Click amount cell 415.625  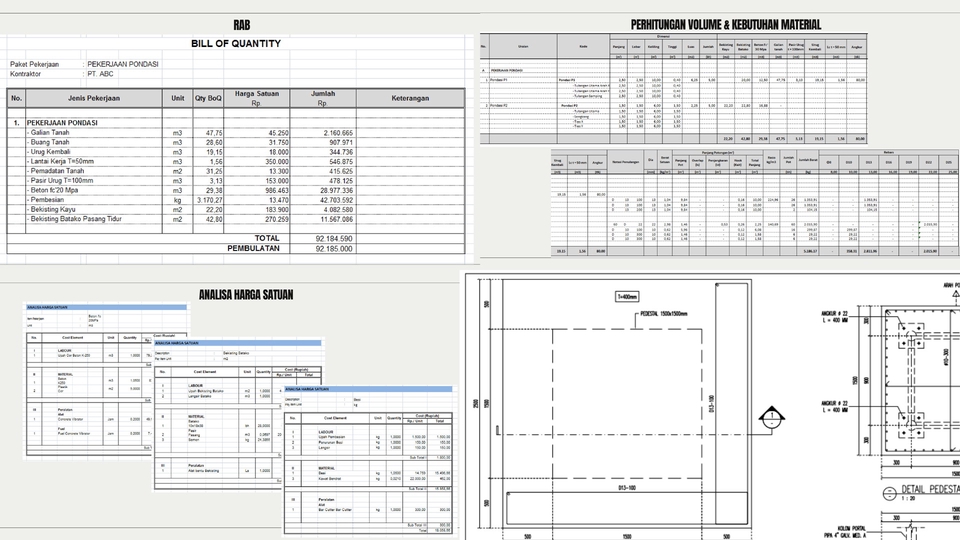[341, 171]
